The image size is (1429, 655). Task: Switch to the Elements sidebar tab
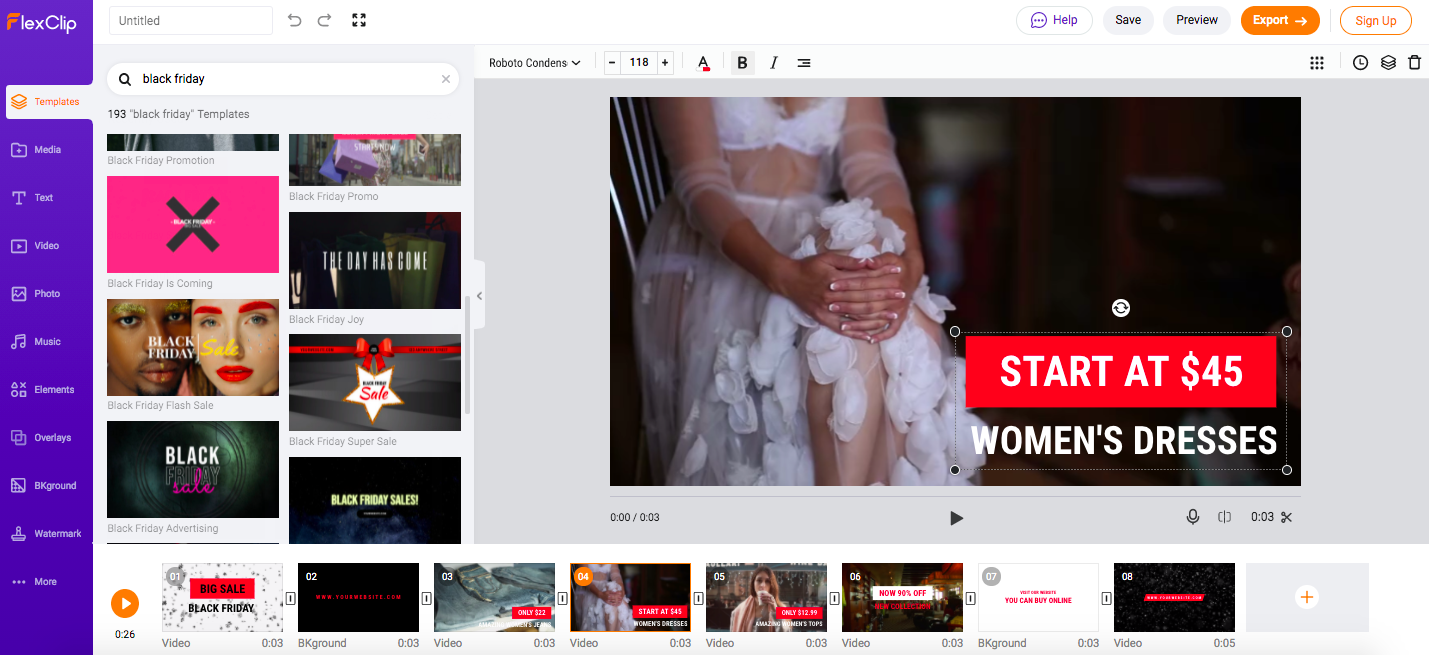tap(47, 390)
